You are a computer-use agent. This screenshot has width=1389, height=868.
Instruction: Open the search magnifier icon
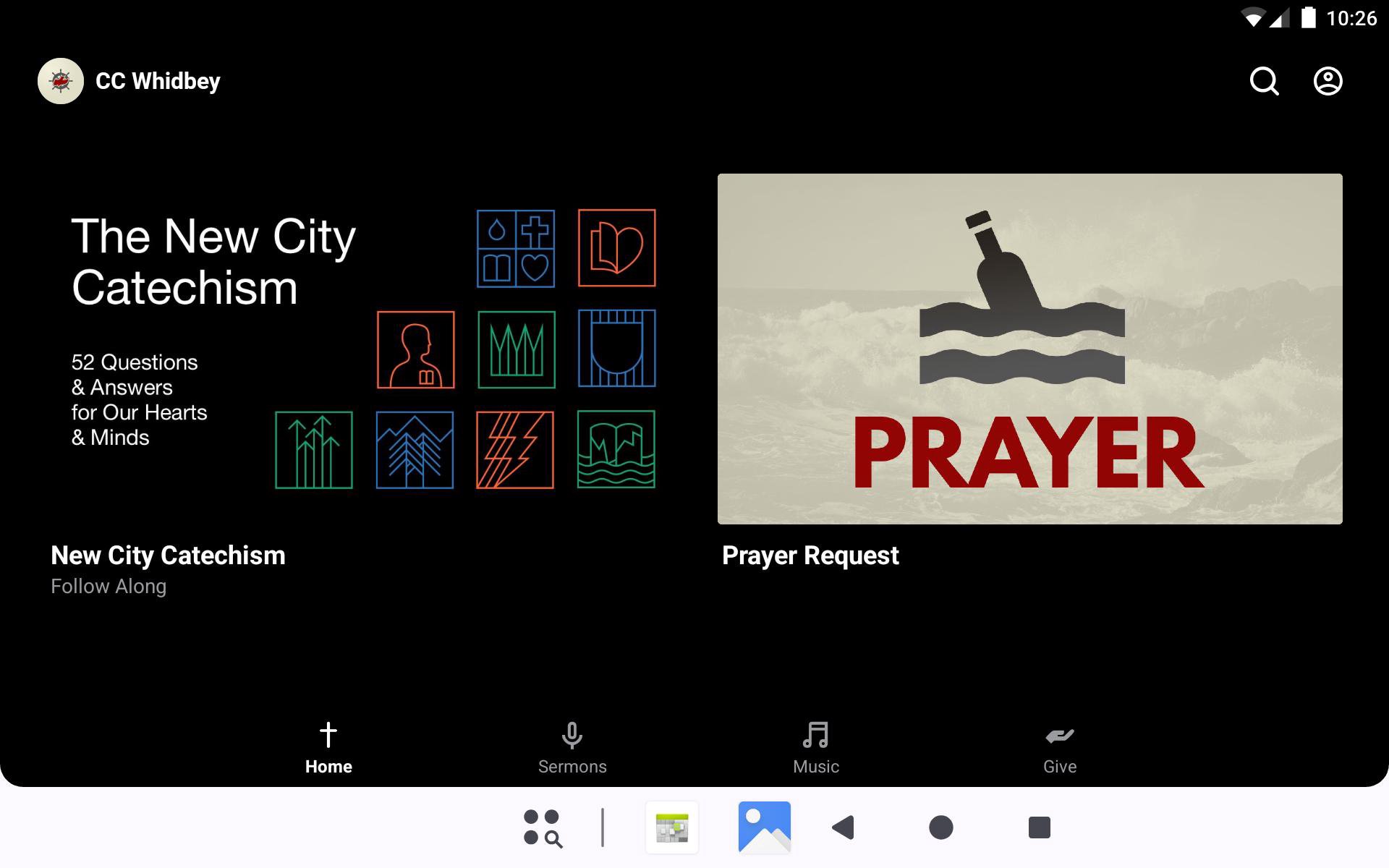click(1264, 81)
